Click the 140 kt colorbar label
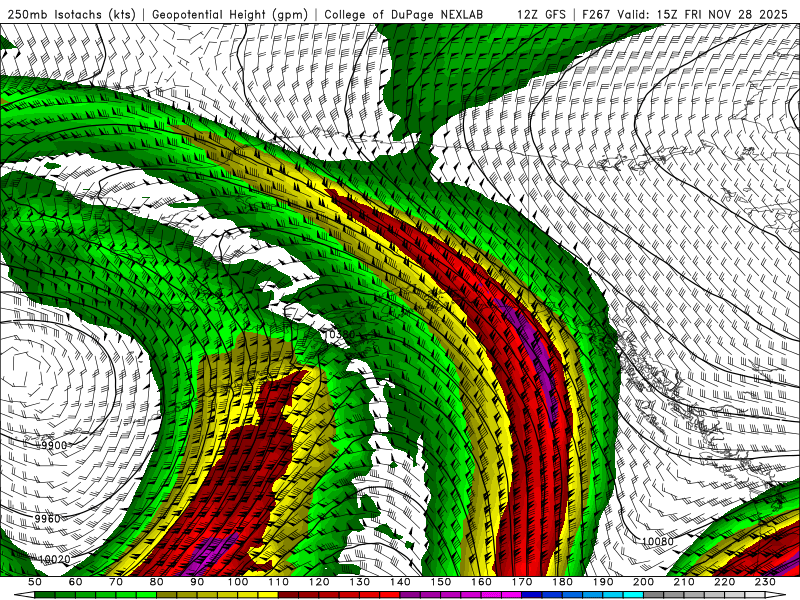This screenshot has width=800, height=600. coord(400,582)
